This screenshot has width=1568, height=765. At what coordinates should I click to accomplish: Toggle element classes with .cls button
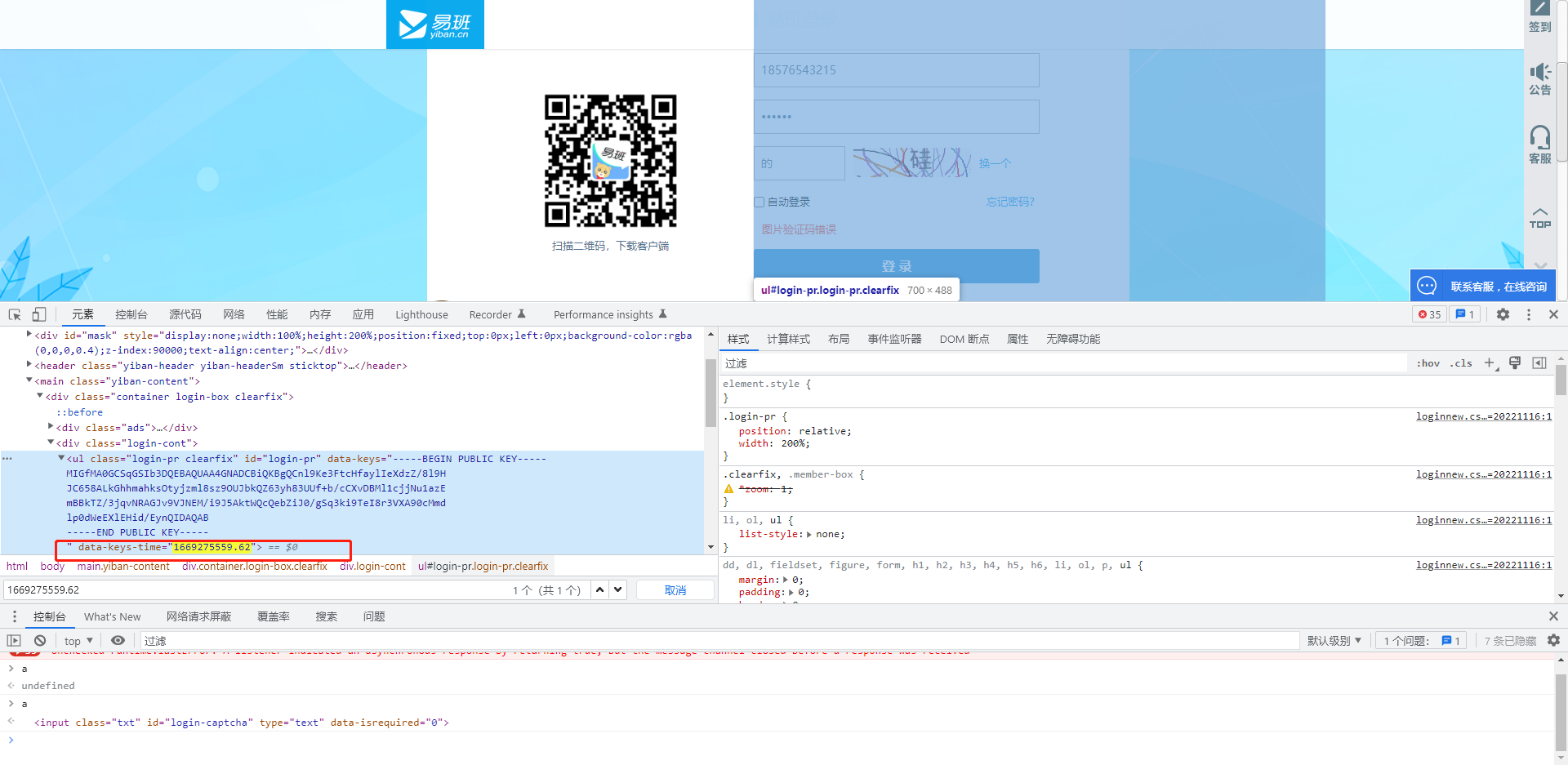click(1461, 363)
